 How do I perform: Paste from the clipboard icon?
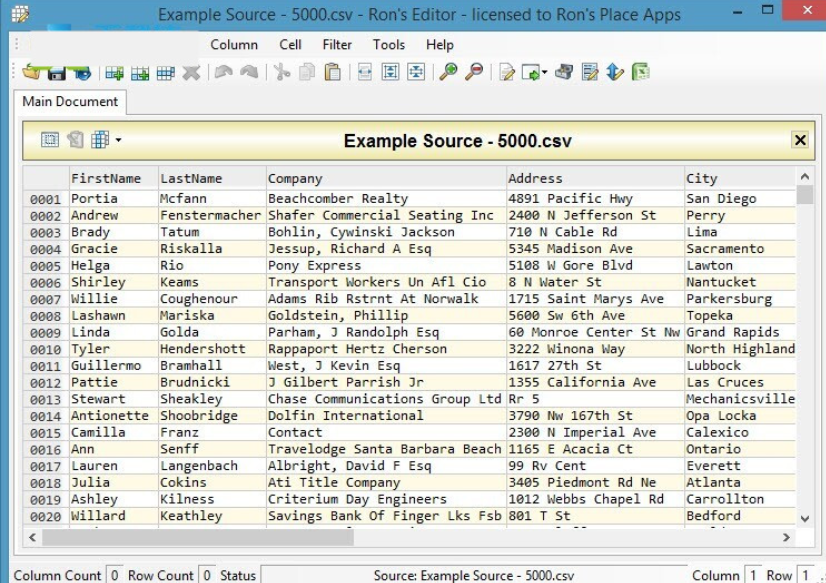332,72
